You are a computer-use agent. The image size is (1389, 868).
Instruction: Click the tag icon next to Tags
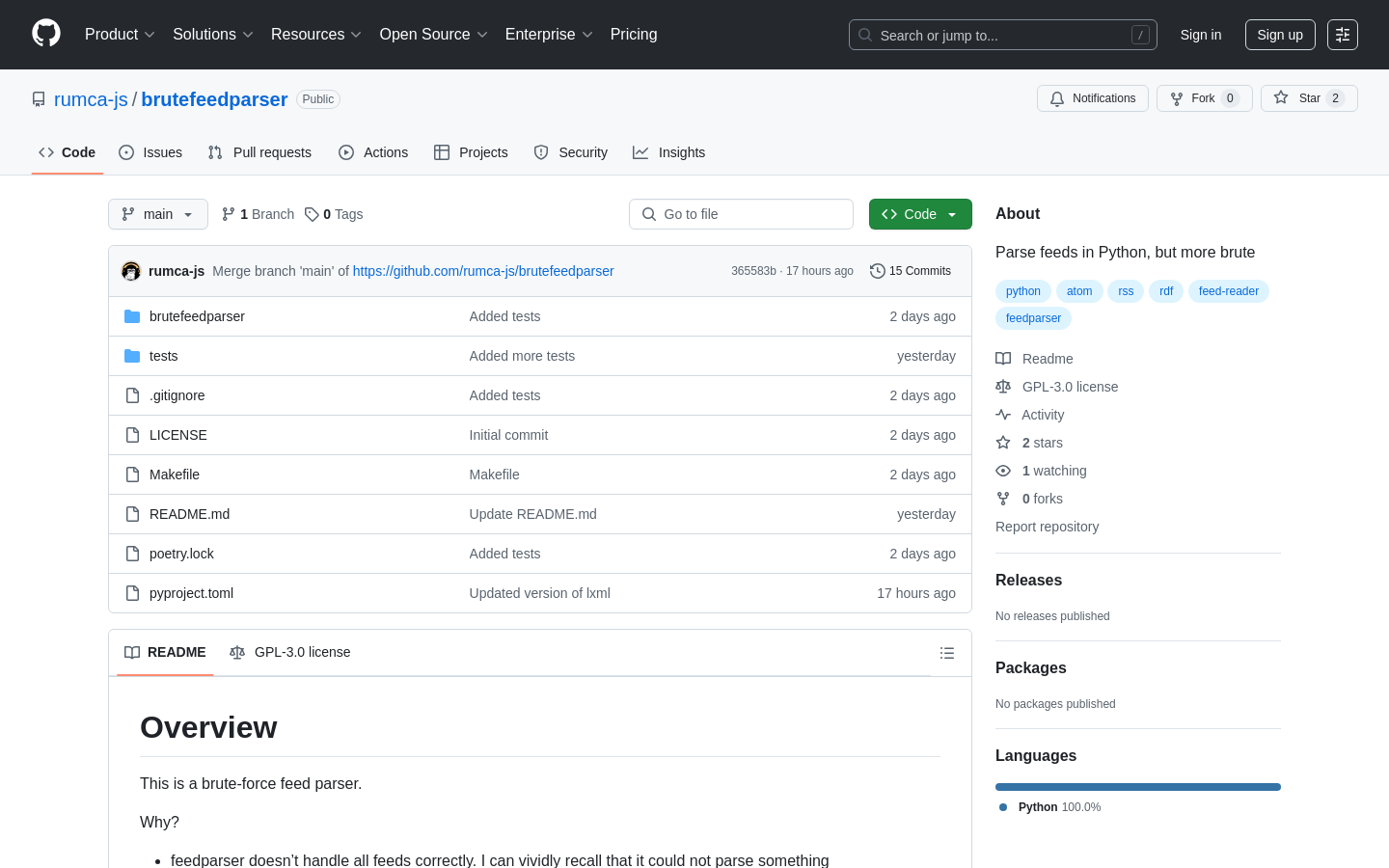pos(312,214)
